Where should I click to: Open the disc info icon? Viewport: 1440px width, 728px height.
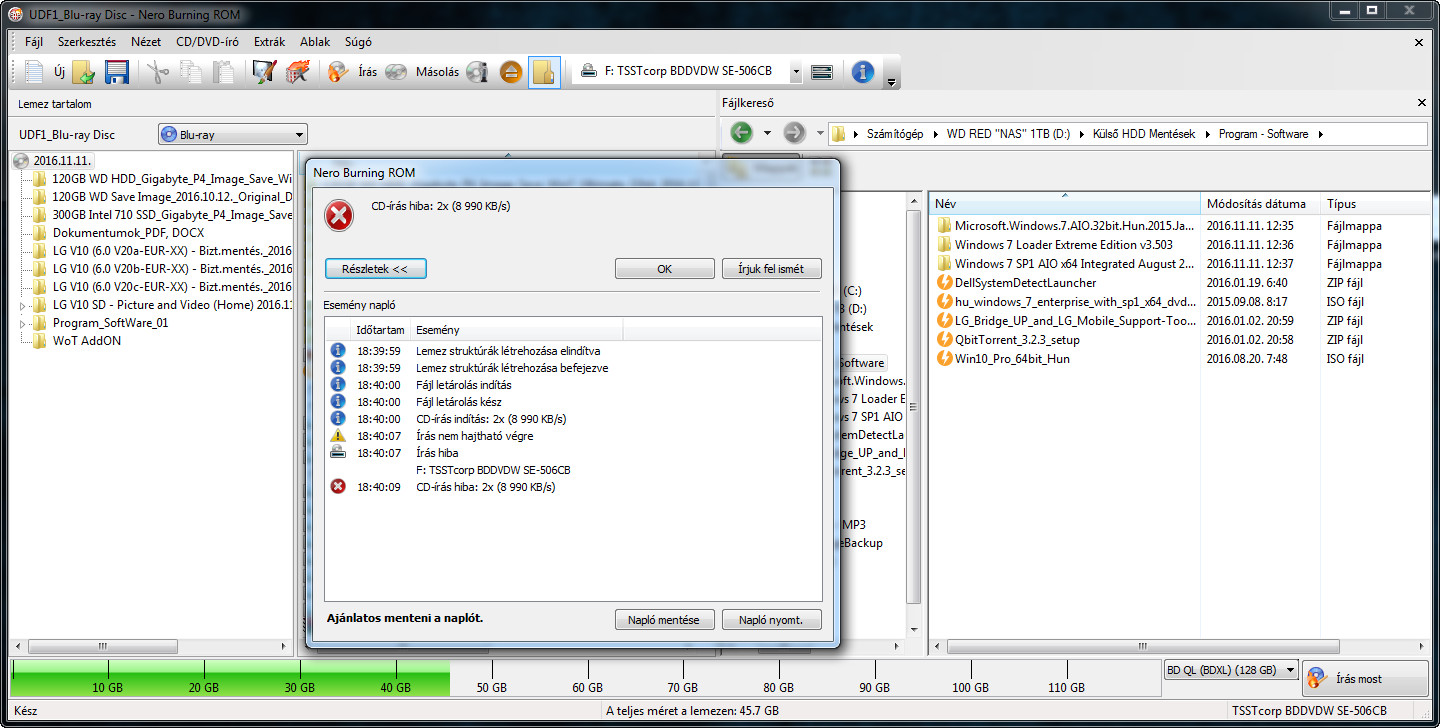[x=477, y=72]
